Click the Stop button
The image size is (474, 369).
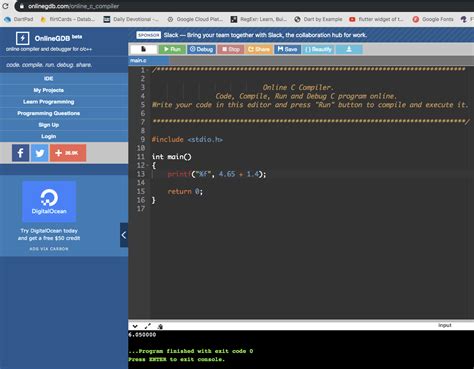click(x=231, y=49)
